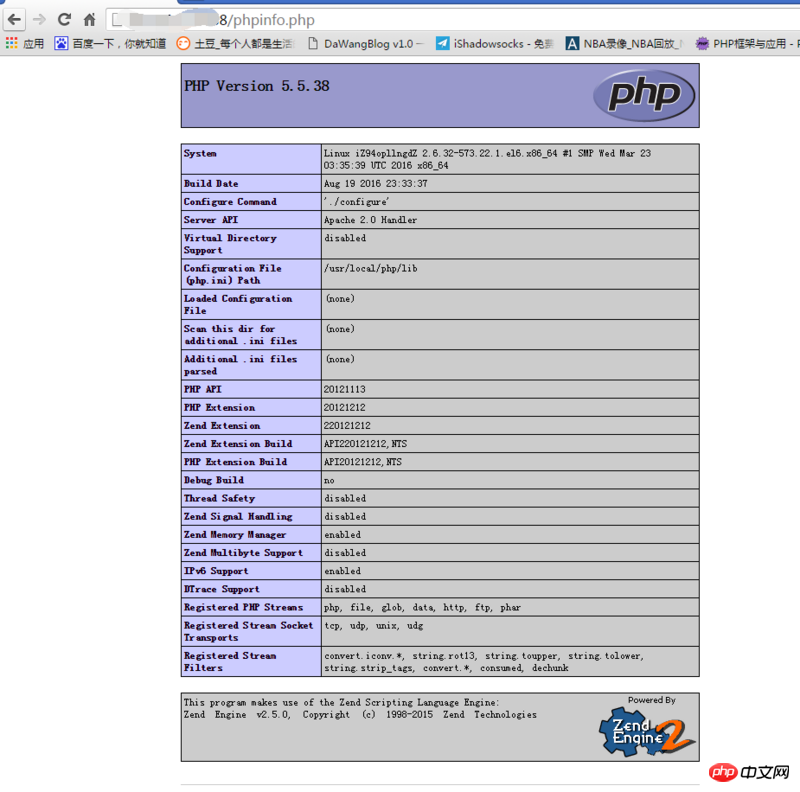The width and height of the screenshot is (800, 792).
Task: Select the tcp, udp, unix, udg value
Action: (x=373, y=626)
